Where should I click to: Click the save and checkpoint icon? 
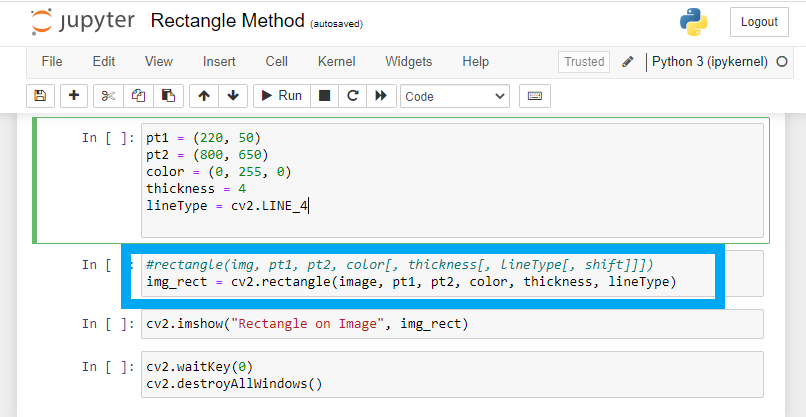tap(40, 96)
